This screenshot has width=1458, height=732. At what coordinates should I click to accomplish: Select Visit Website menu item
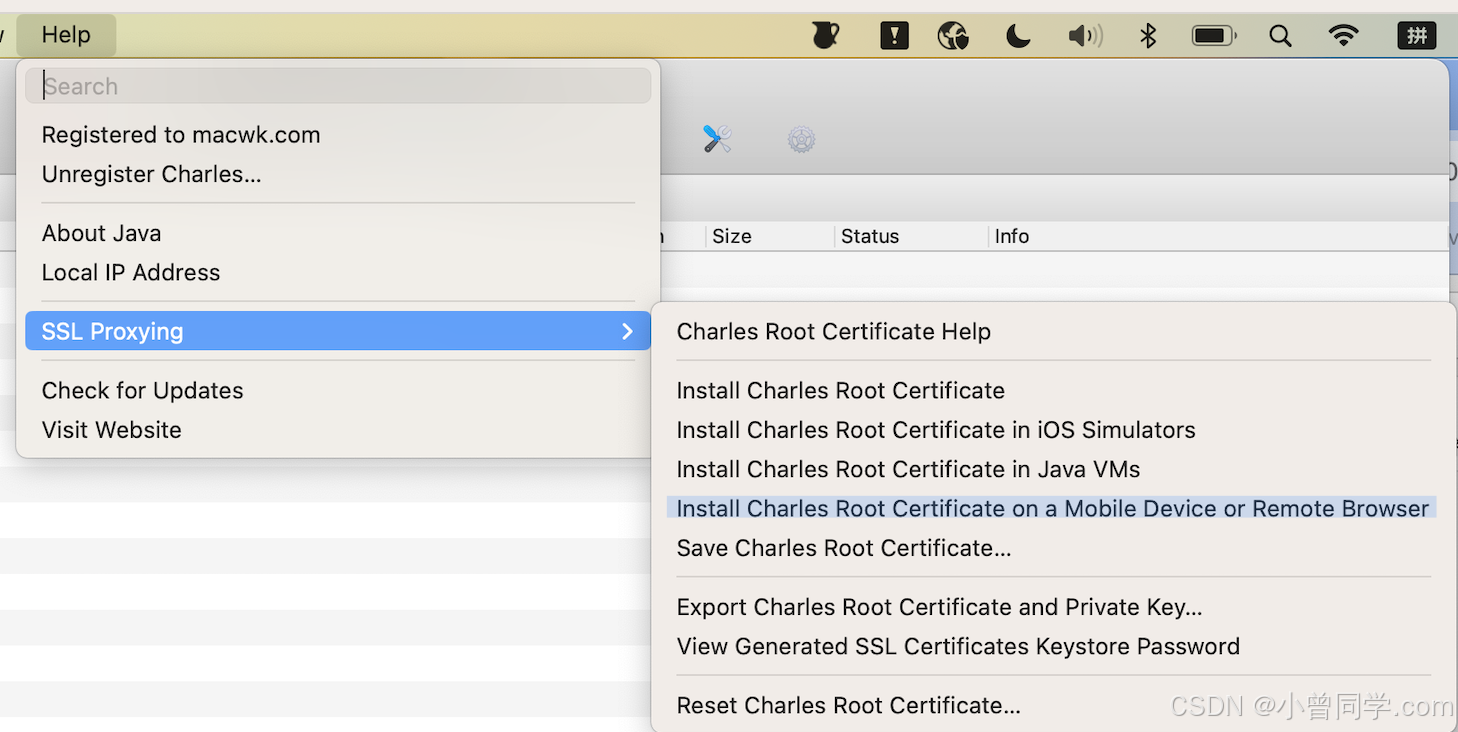[x=338, y=430]
